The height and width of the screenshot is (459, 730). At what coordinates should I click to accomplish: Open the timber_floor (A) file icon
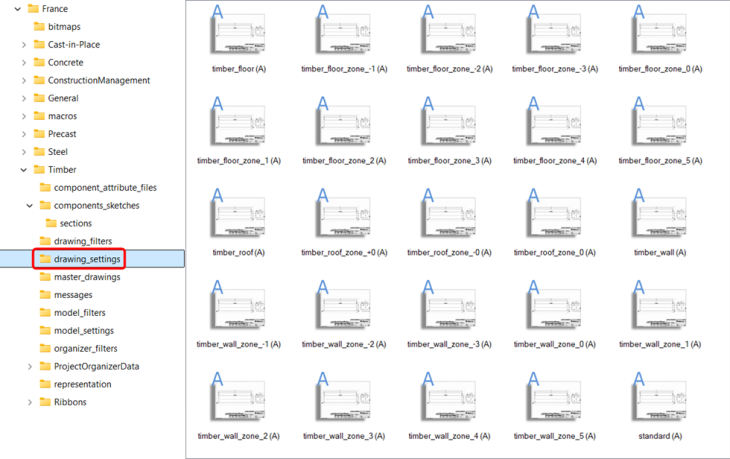pos(238,30)
